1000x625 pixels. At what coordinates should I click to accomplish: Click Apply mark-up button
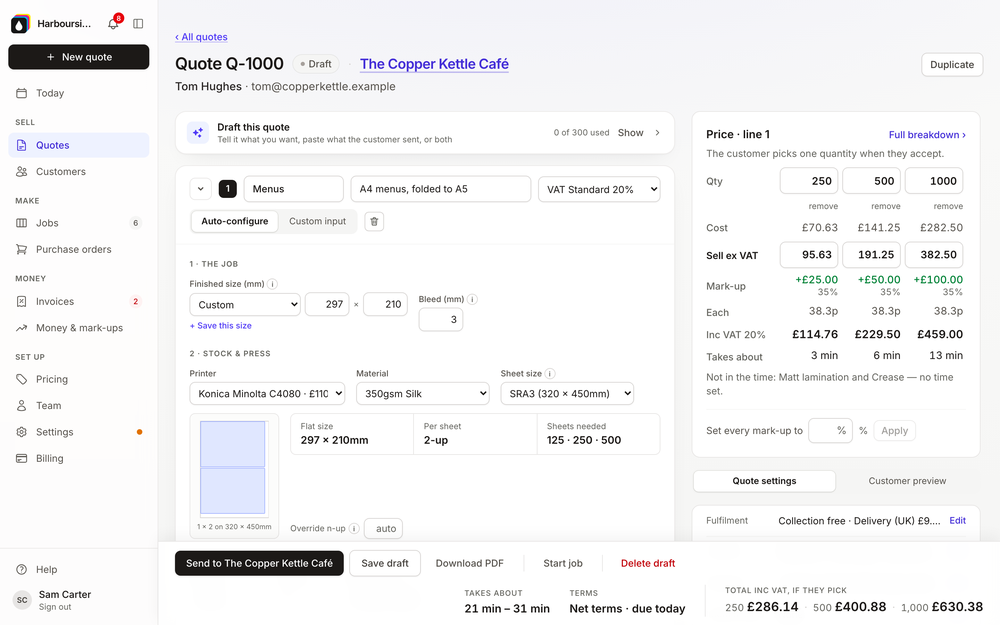[x=894, y=430]
